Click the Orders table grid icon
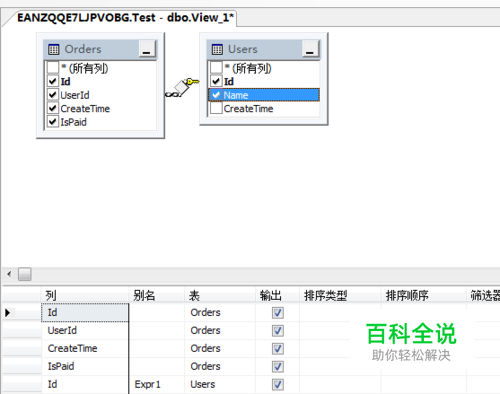The image size is (500, 394). click(x=53, y=49)
